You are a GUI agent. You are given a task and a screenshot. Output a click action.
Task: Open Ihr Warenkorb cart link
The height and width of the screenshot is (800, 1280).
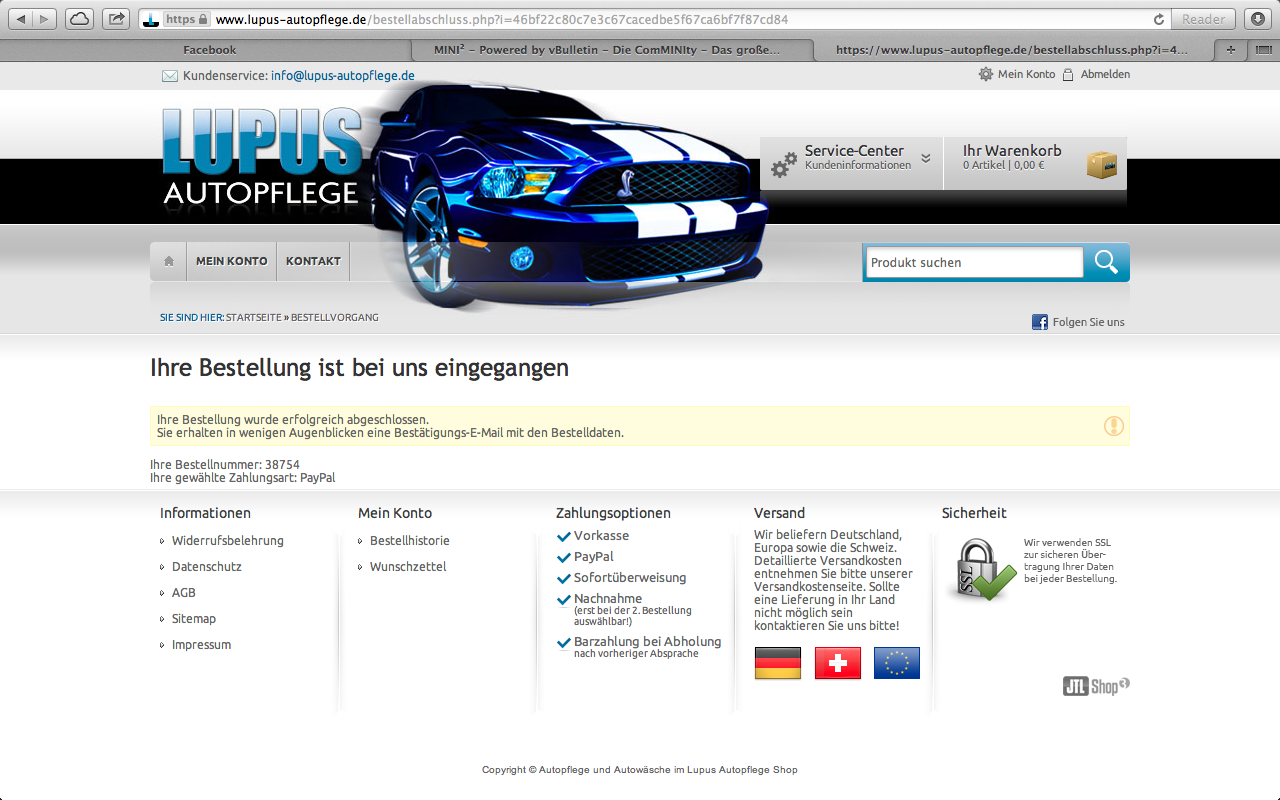tap(1012, 151)
